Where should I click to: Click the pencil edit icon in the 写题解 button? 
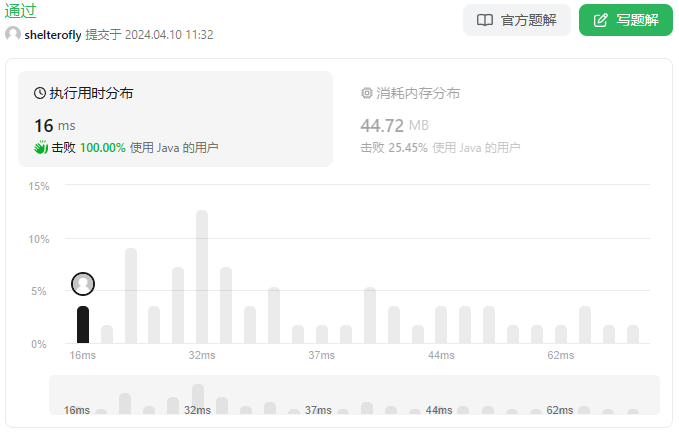coord(601,20)
